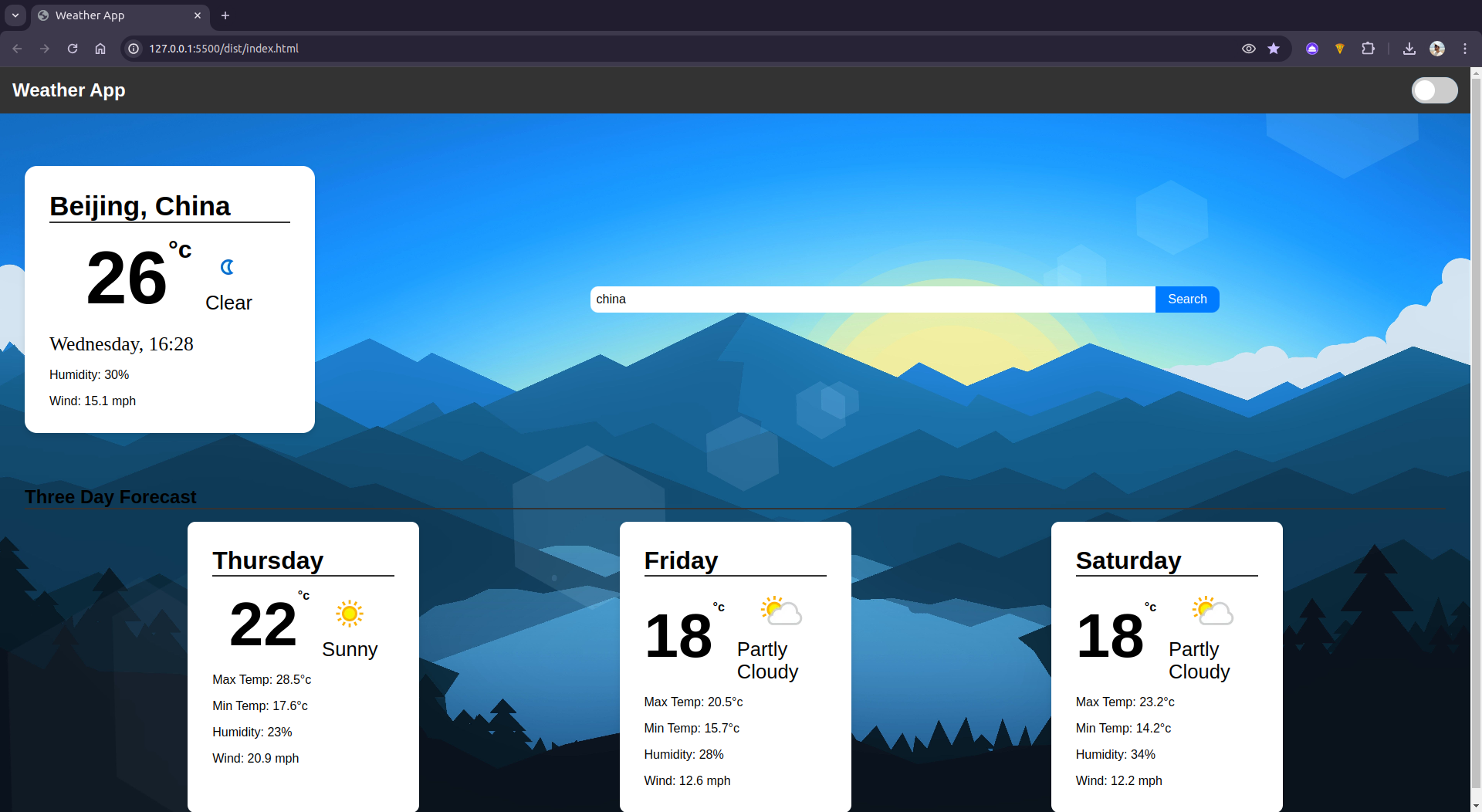Viewport: 1482px width, 812px height.
Task: Click Max Temp: 23.2°c text
Action: click(x=1125, y=702)
